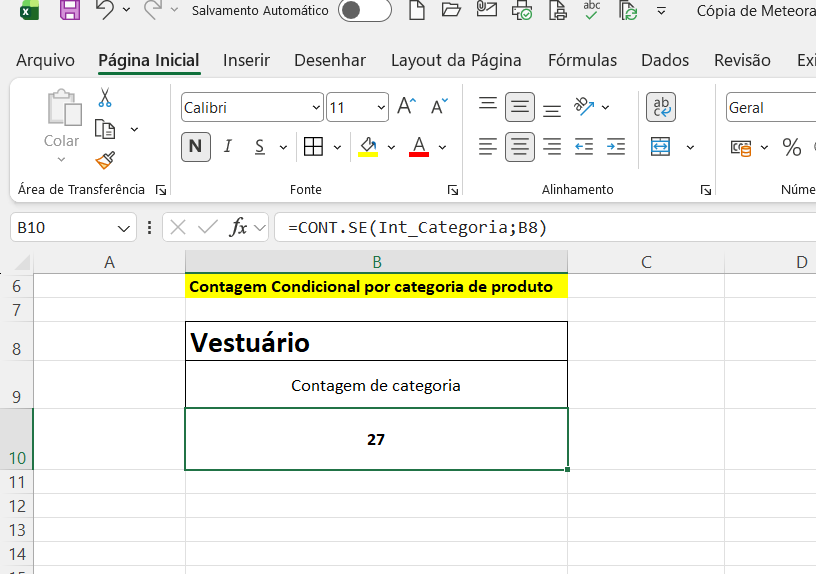Image resolution: width=816 pixels, height=574 pixels.
Task: Click the refresh data icon
Action: 628,10
